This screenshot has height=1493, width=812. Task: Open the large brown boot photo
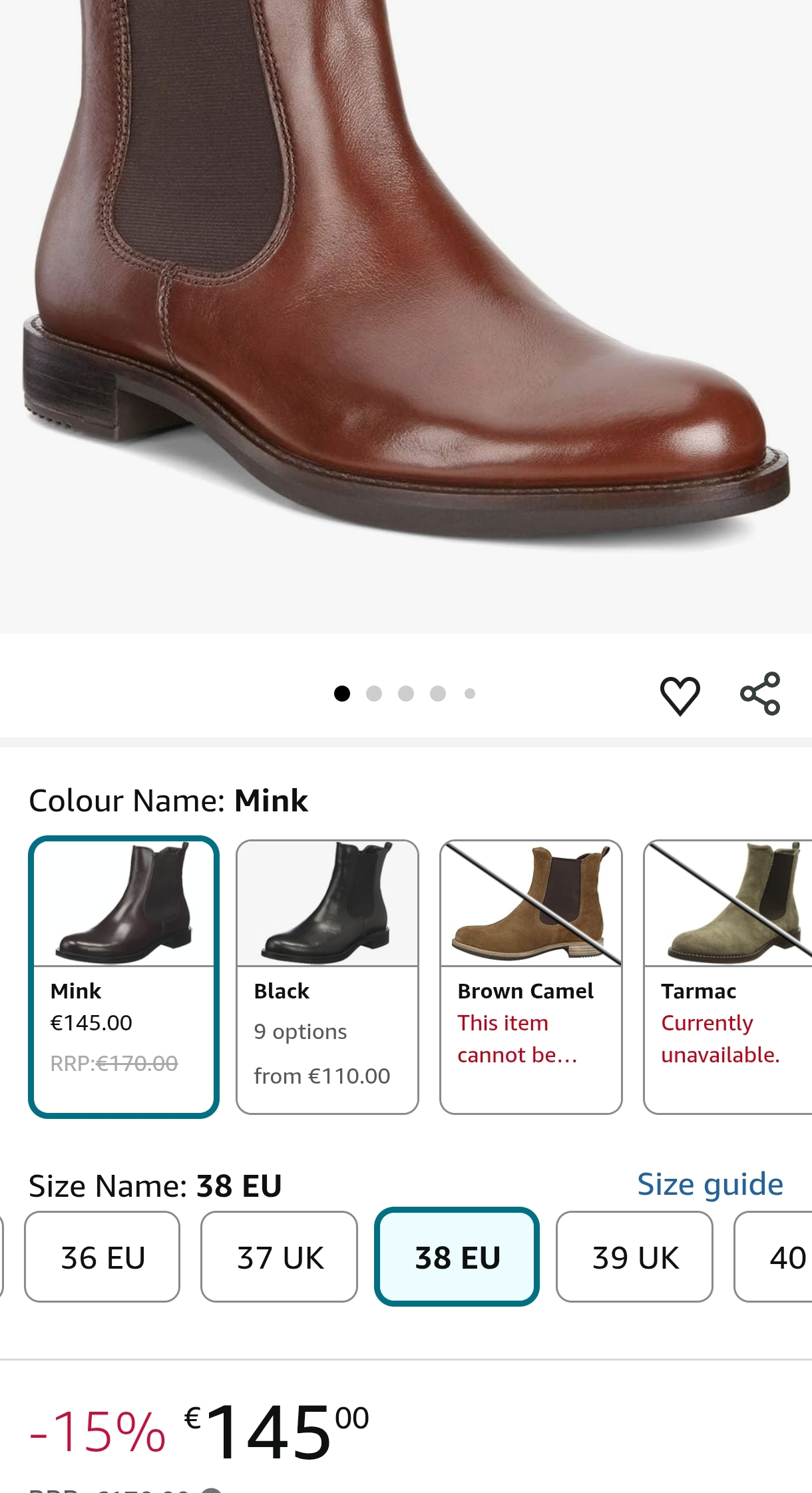(406, 300)
